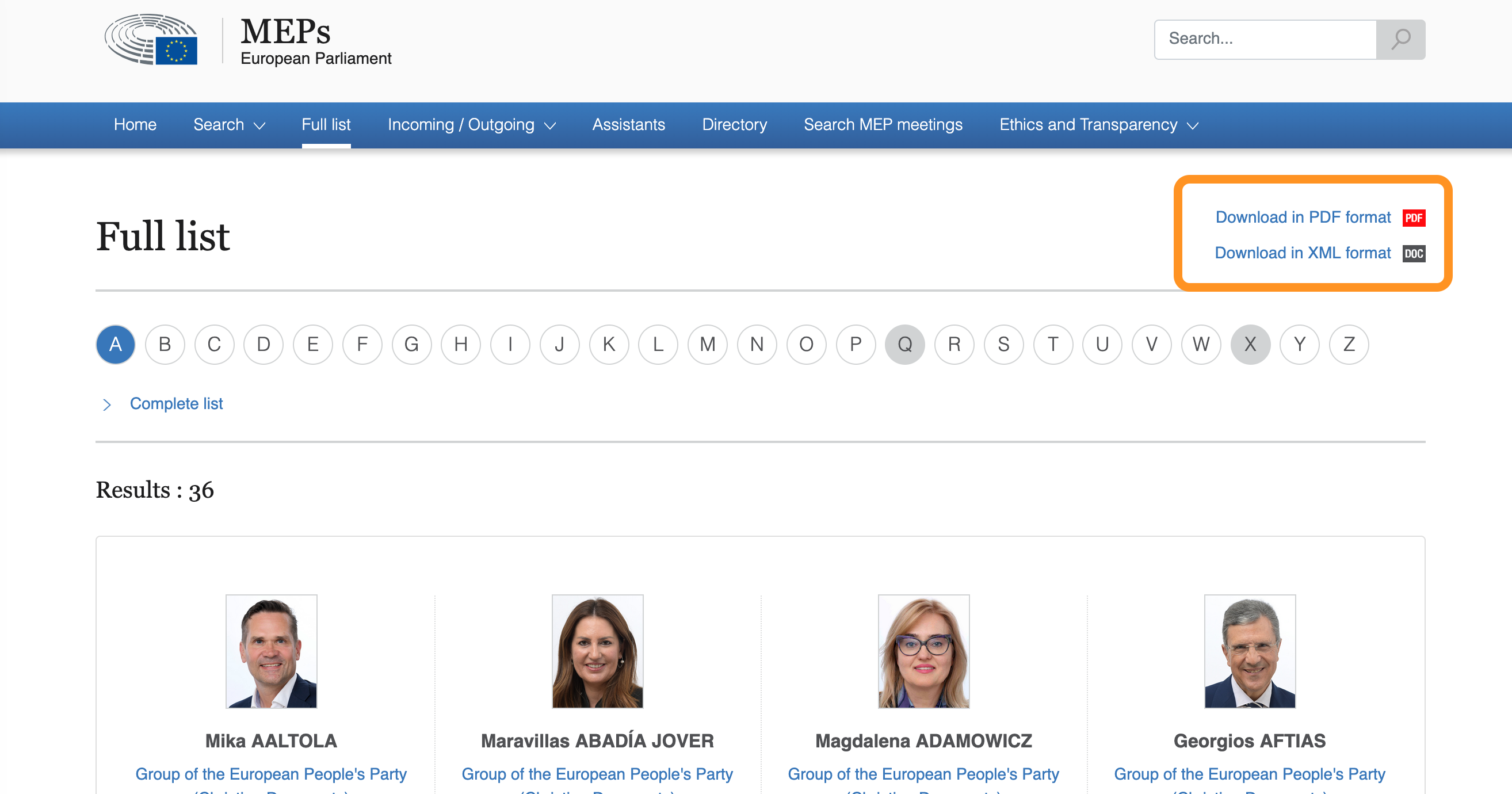Image resolution: width=1512 pixels, height=794 pixels.
Task: Open Mika AALTOLA's portrait photo
Action: pos(271,651)
